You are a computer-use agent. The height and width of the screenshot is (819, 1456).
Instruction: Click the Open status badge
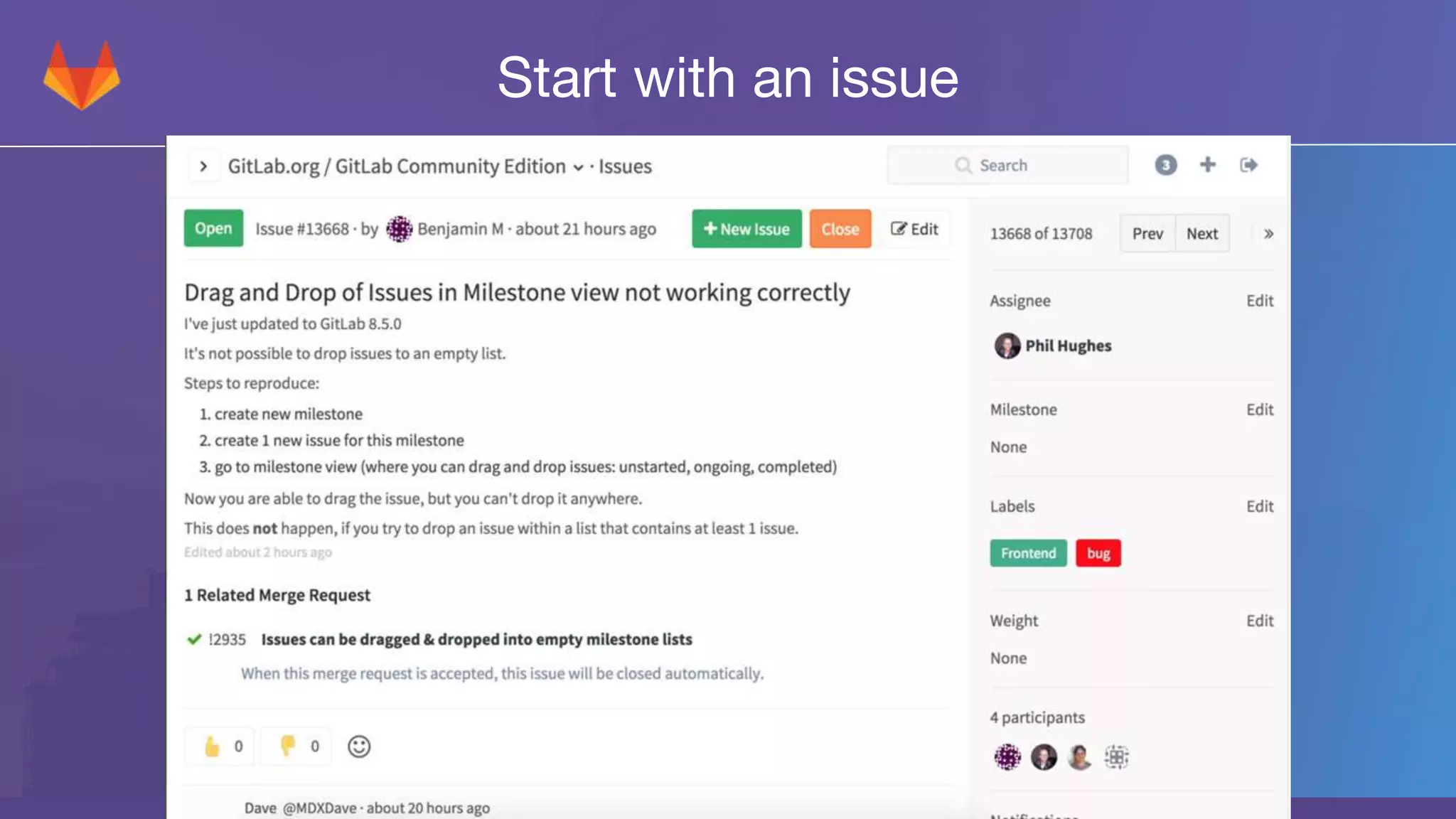click(213, 228)
